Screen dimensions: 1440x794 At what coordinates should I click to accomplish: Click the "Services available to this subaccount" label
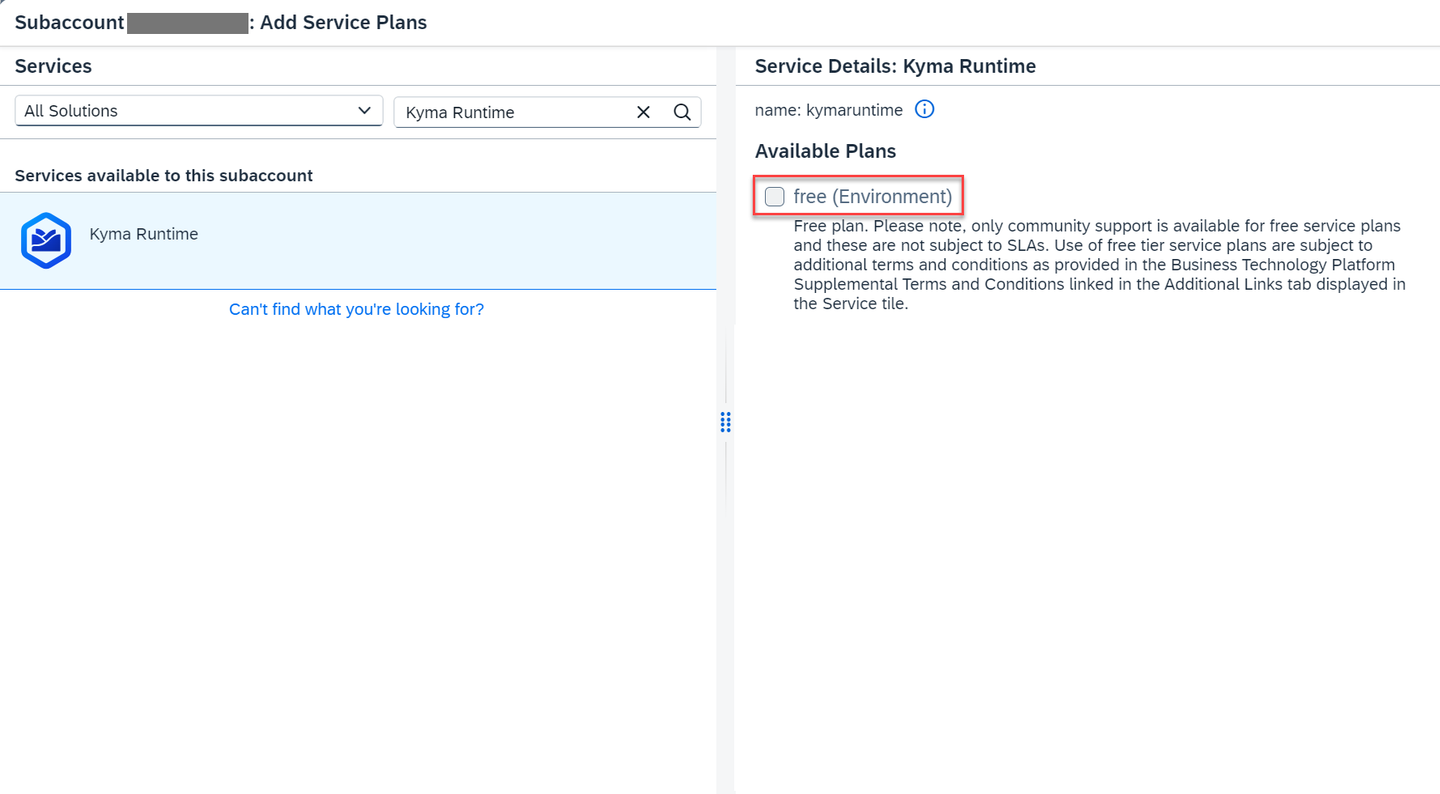[x=164, y=176]
